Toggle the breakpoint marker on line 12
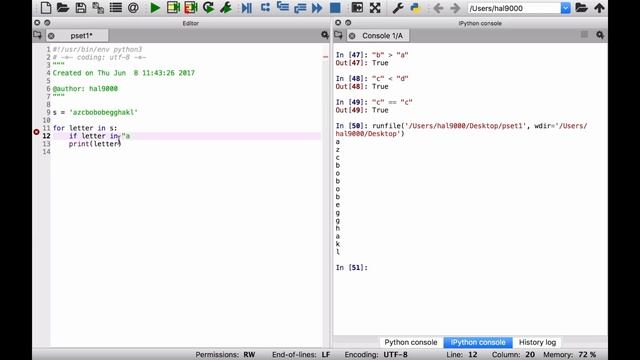Viewport: 640px width, 360px height. 36,132
